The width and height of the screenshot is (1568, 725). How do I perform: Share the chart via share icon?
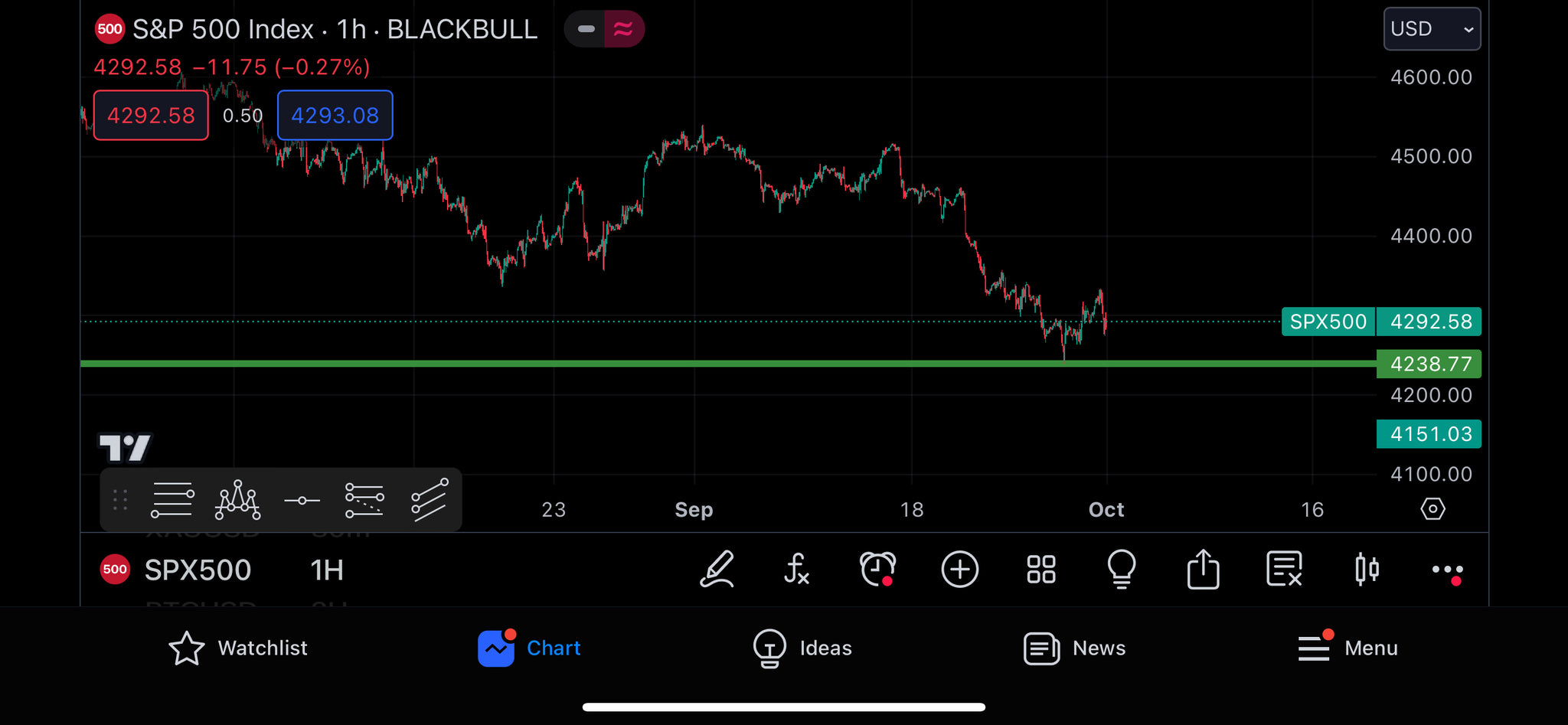click(x=1203, y=570)
